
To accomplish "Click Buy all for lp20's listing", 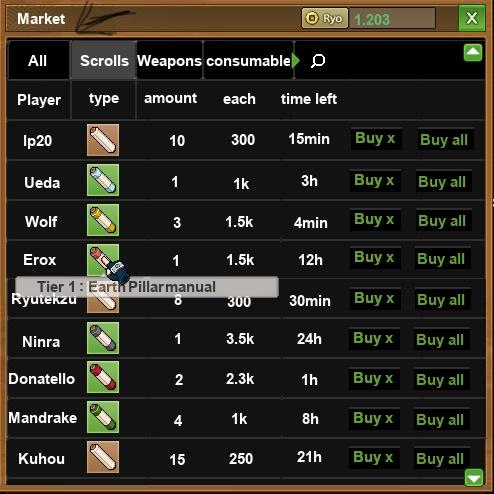I will tap(444, 140).
